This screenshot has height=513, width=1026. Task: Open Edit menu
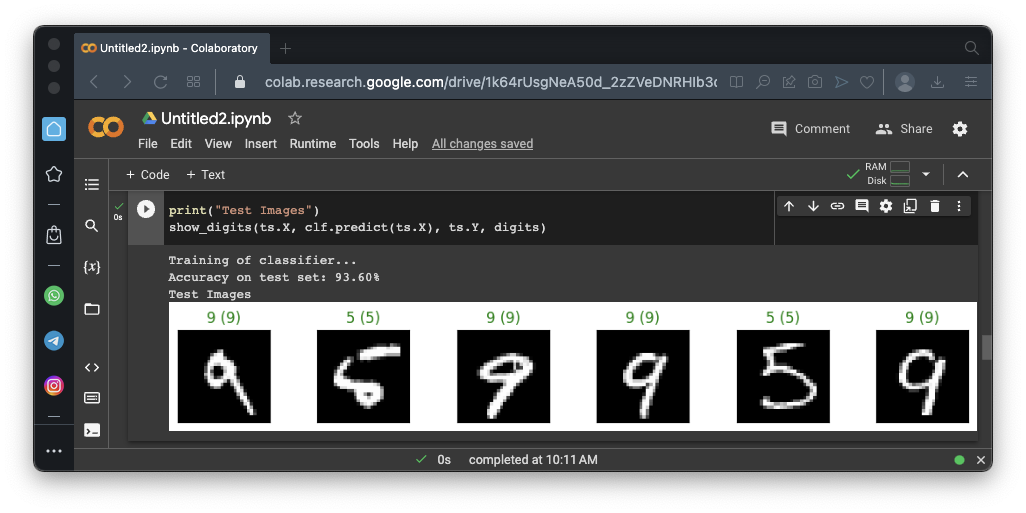(x=181, y=143)
